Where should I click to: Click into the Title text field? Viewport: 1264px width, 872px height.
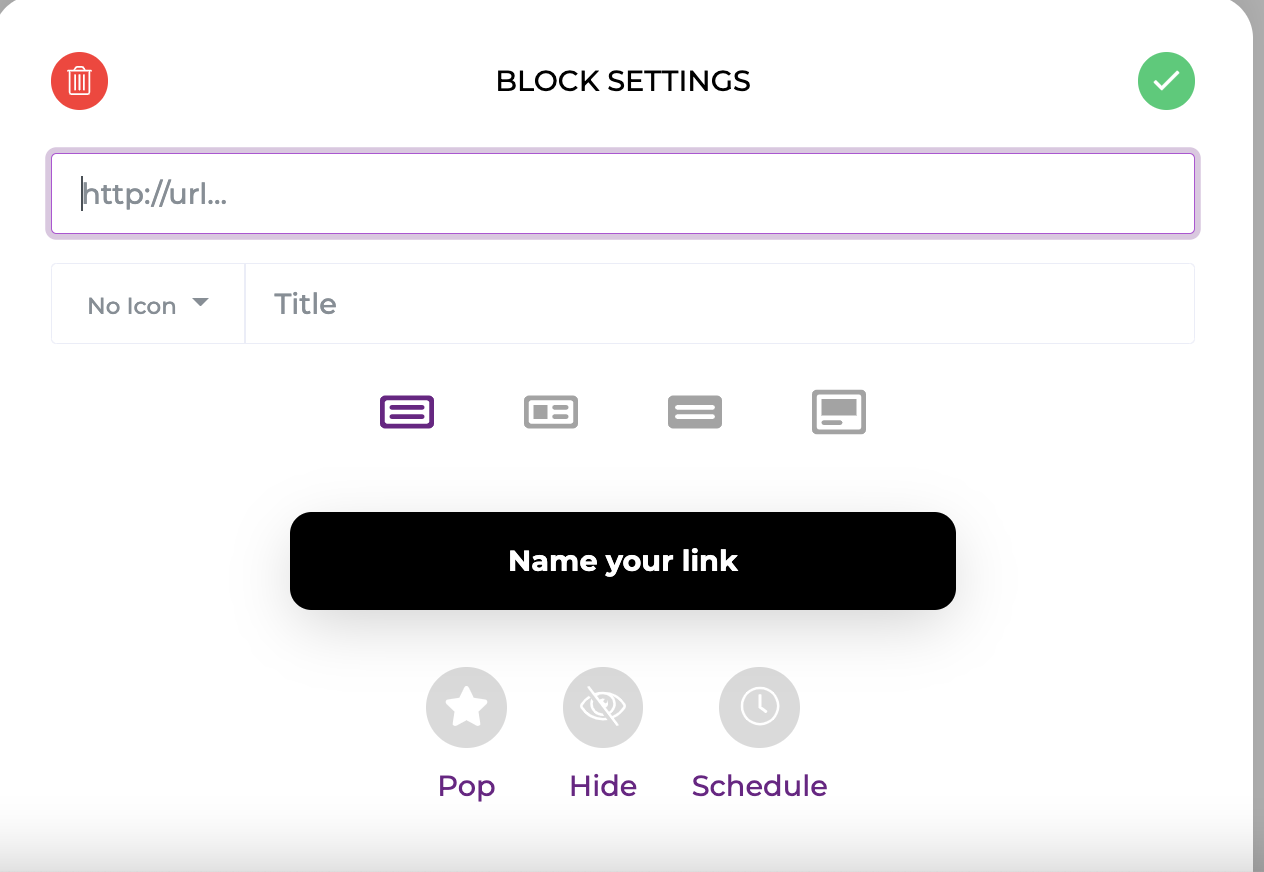point(718,304)
